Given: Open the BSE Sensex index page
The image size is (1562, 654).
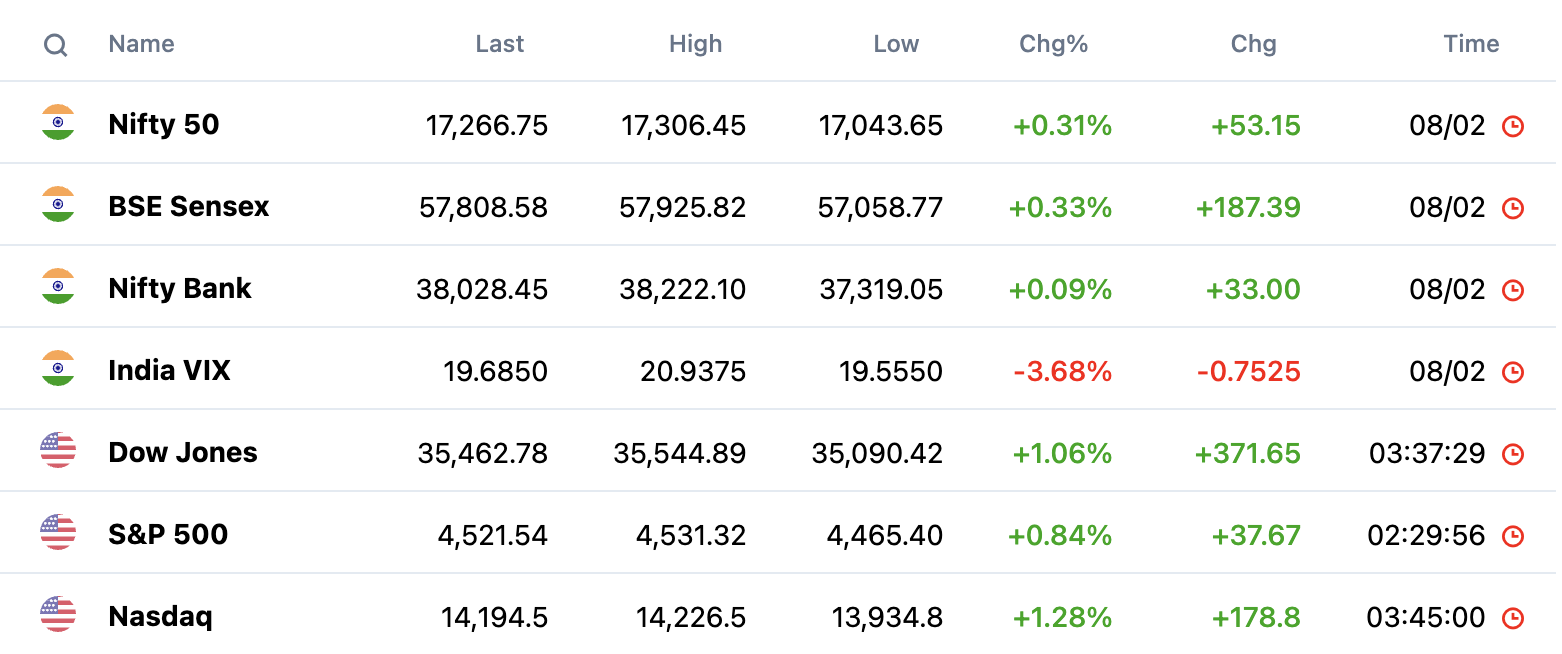Looking at the screenshot, I should (x=189, y=207).
